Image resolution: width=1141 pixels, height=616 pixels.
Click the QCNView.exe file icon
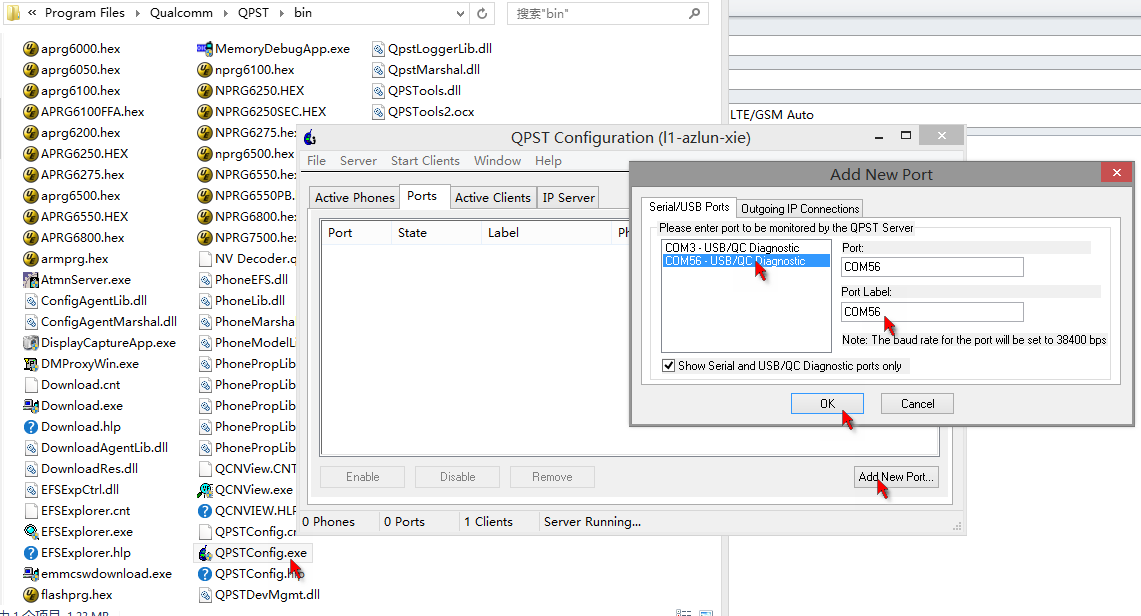click(x=205, y=490)
